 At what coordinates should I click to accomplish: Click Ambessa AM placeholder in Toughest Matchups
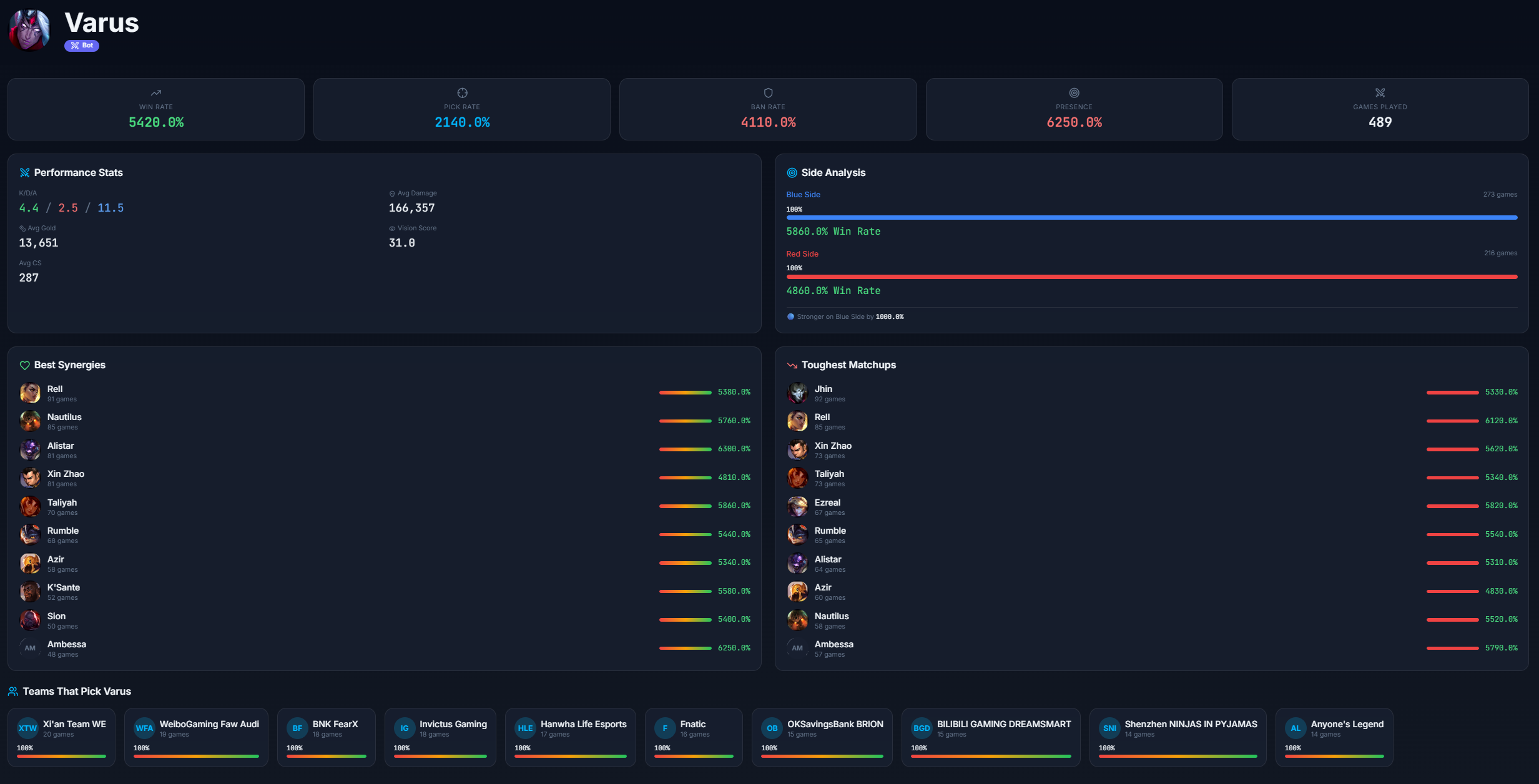797,648
